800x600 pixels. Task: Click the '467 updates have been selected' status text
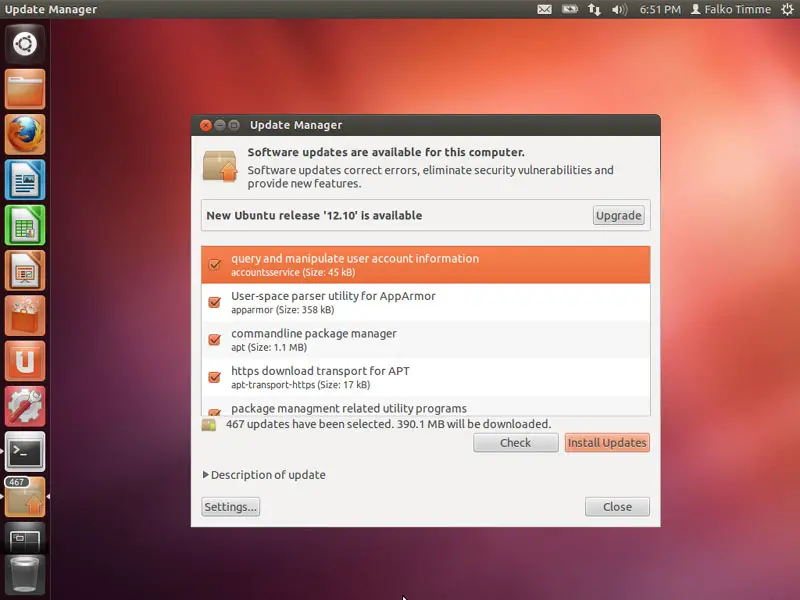(388, 424)
